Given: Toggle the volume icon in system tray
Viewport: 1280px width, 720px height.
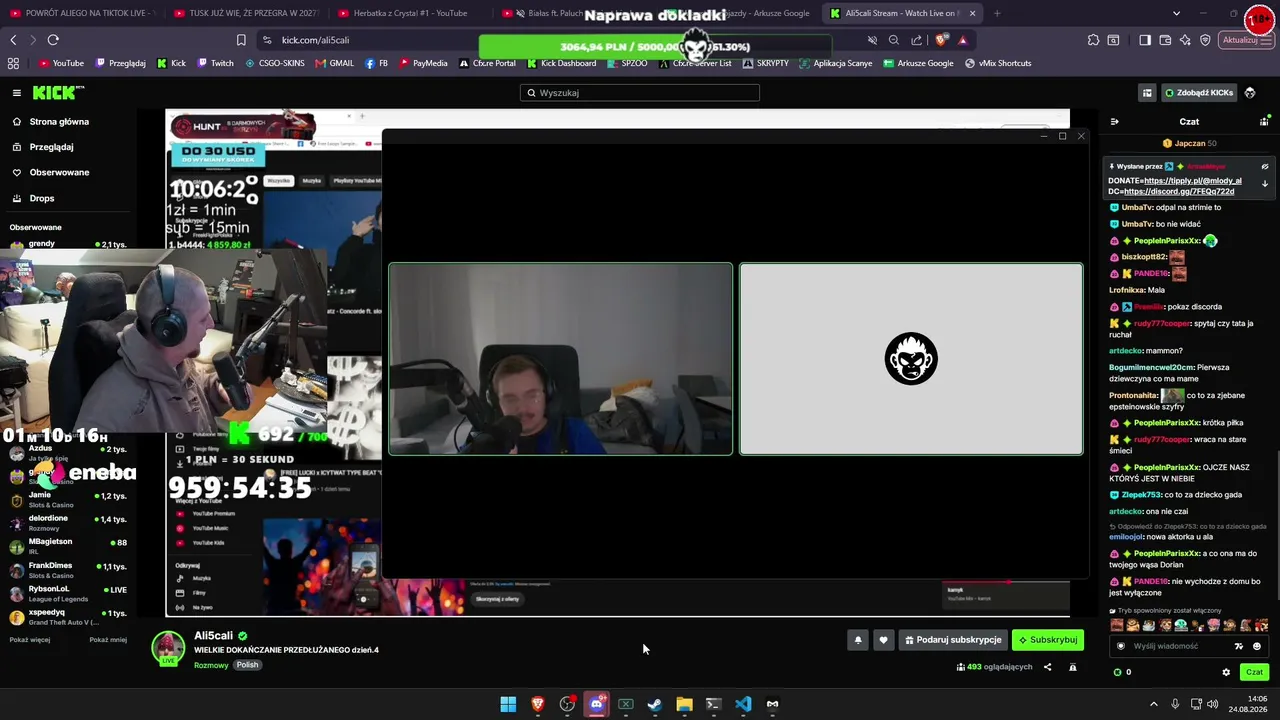Looking at the screenshot, I should (x=1213, y=704).
